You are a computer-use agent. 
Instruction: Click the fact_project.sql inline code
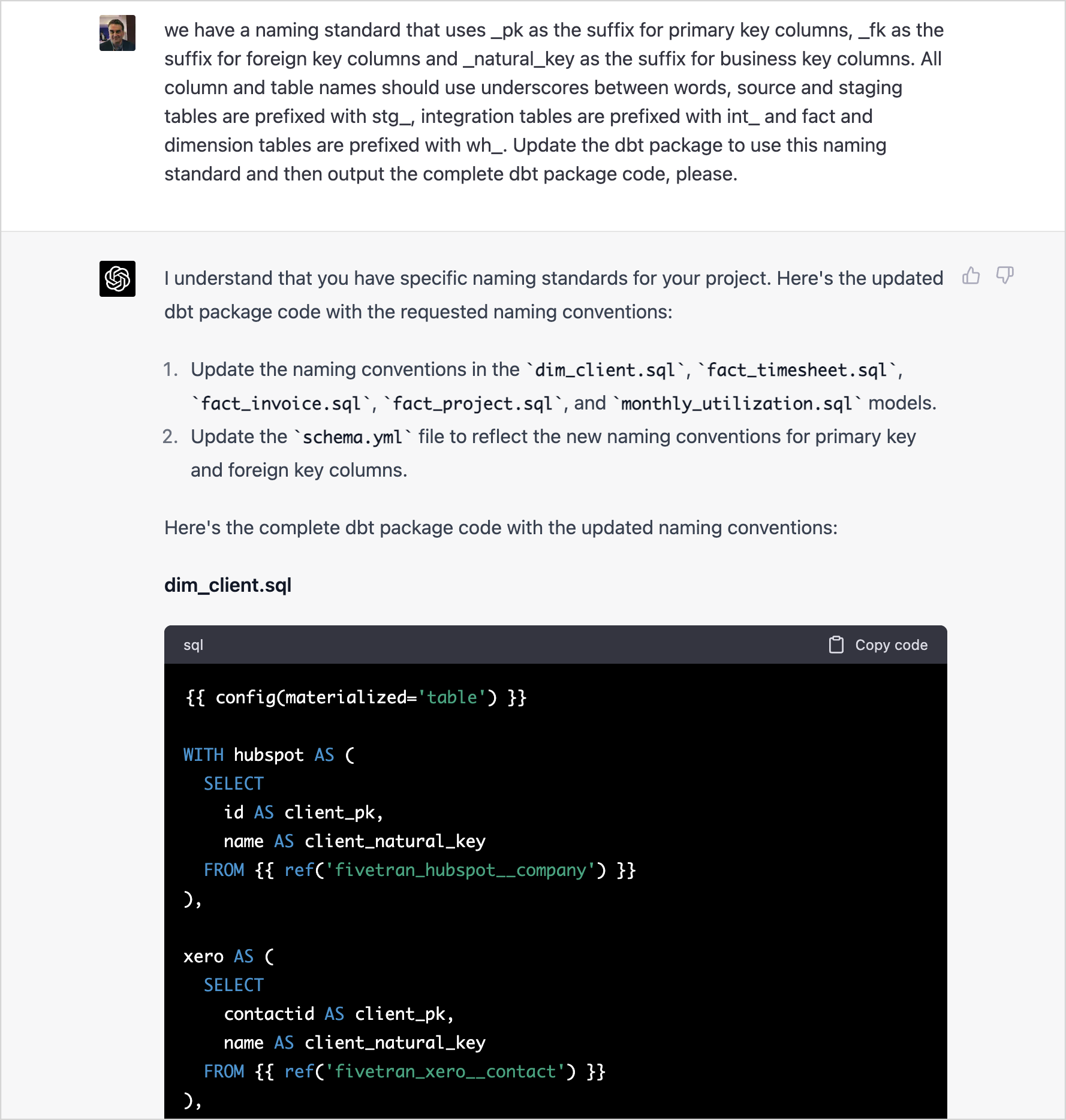(472, 404)
